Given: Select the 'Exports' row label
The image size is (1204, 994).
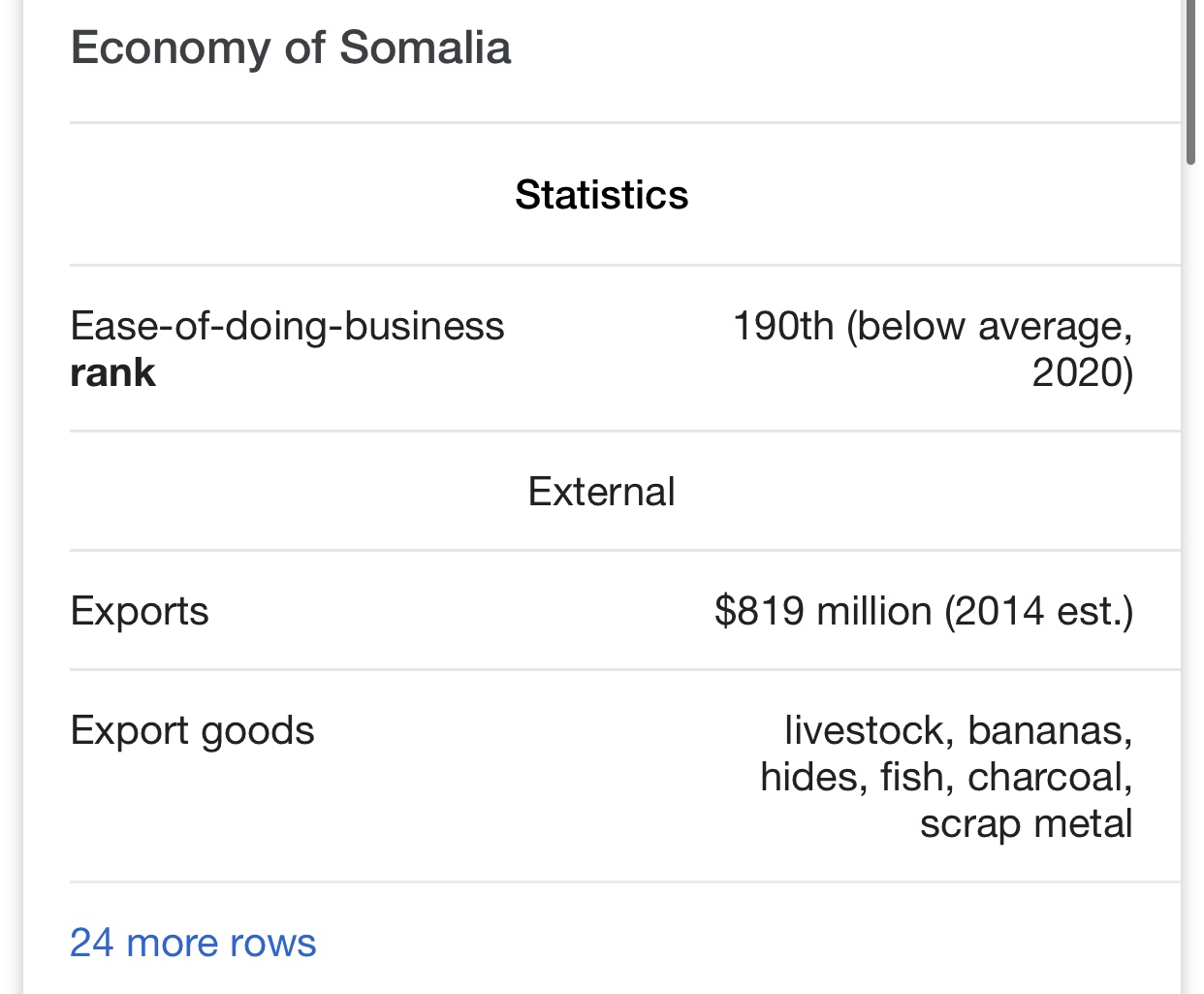Looking at the screenshot, I should [x=140, y=611].
